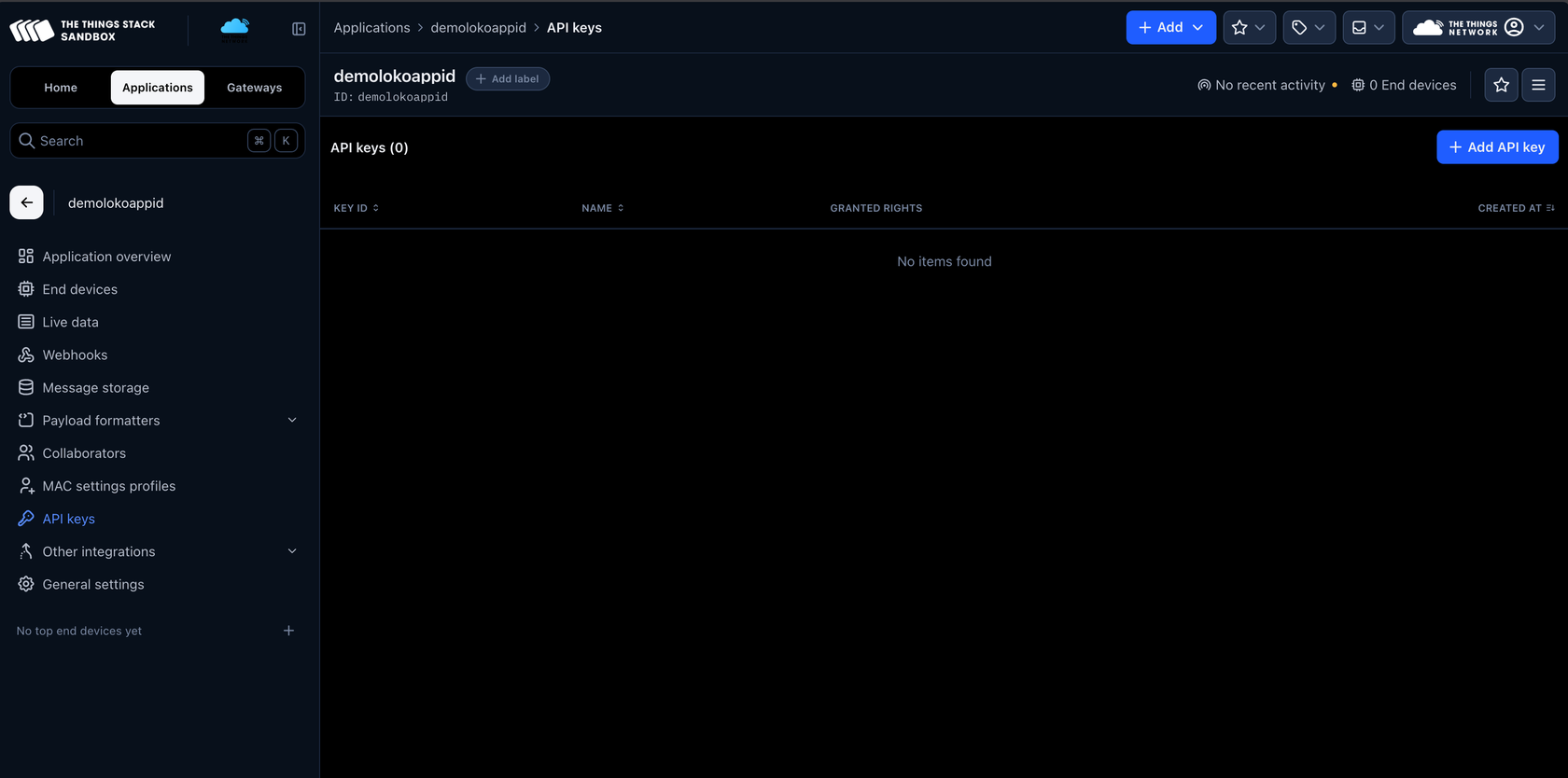Screen dimensions: 1568x778
Task: Click the blue cloud network logo icon
Action: [235, 30]
